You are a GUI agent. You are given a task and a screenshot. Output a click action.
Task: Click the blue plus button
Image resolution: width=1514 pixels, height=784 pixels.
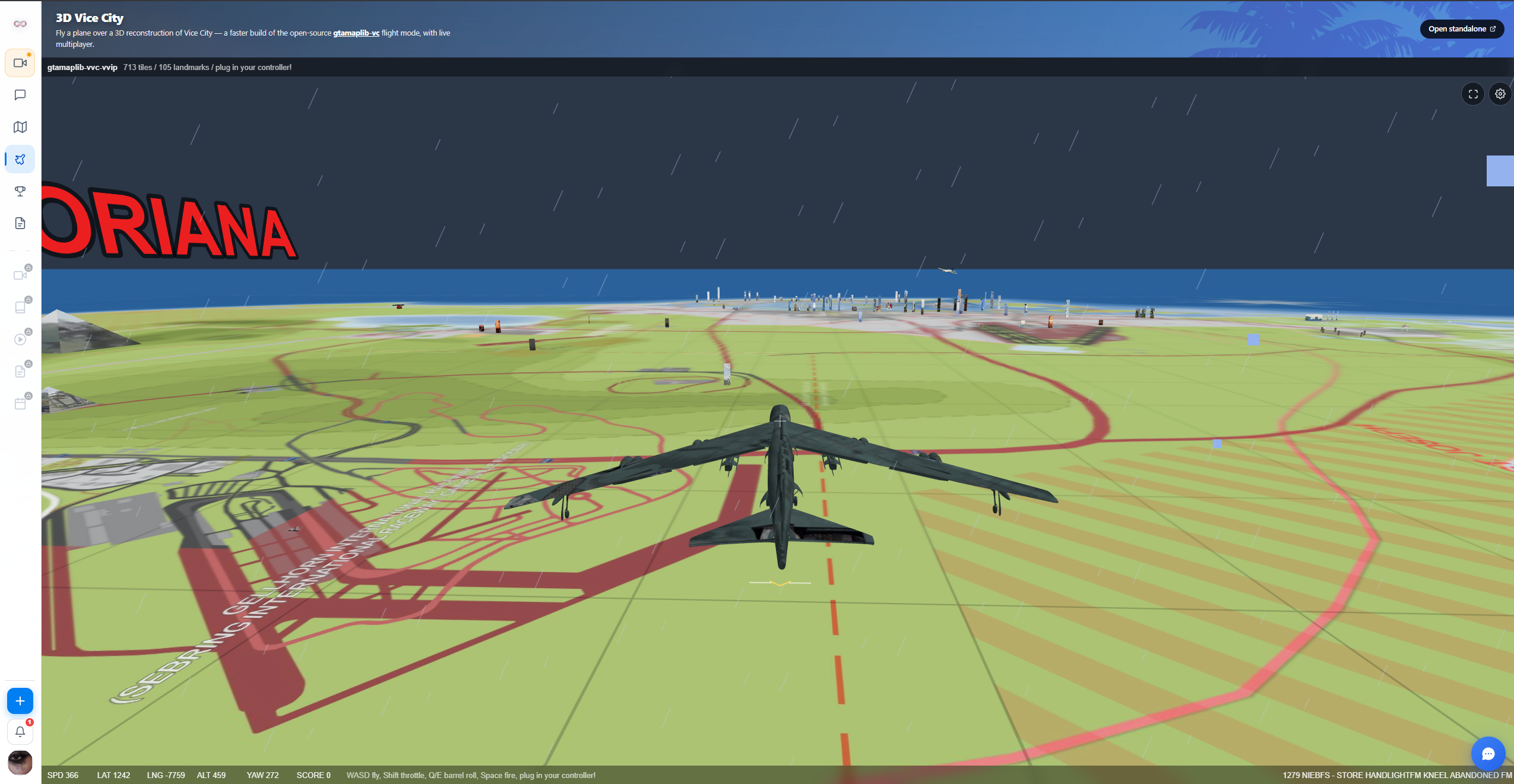[x=20, y=701]
